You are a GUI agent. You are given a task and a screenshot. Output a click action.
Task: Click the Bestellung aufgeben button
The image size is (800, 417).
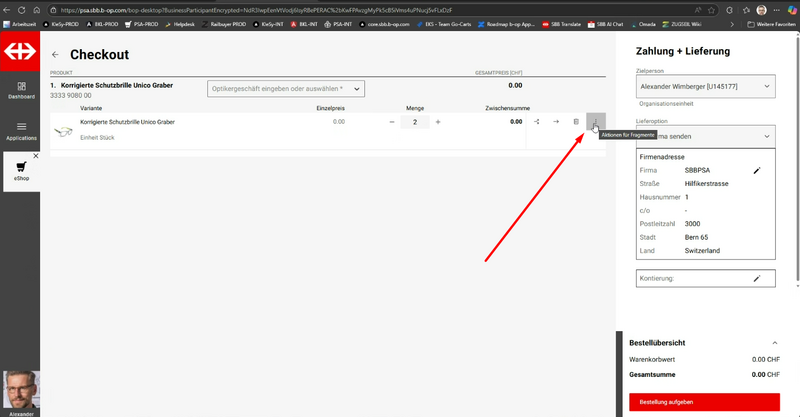704,401
